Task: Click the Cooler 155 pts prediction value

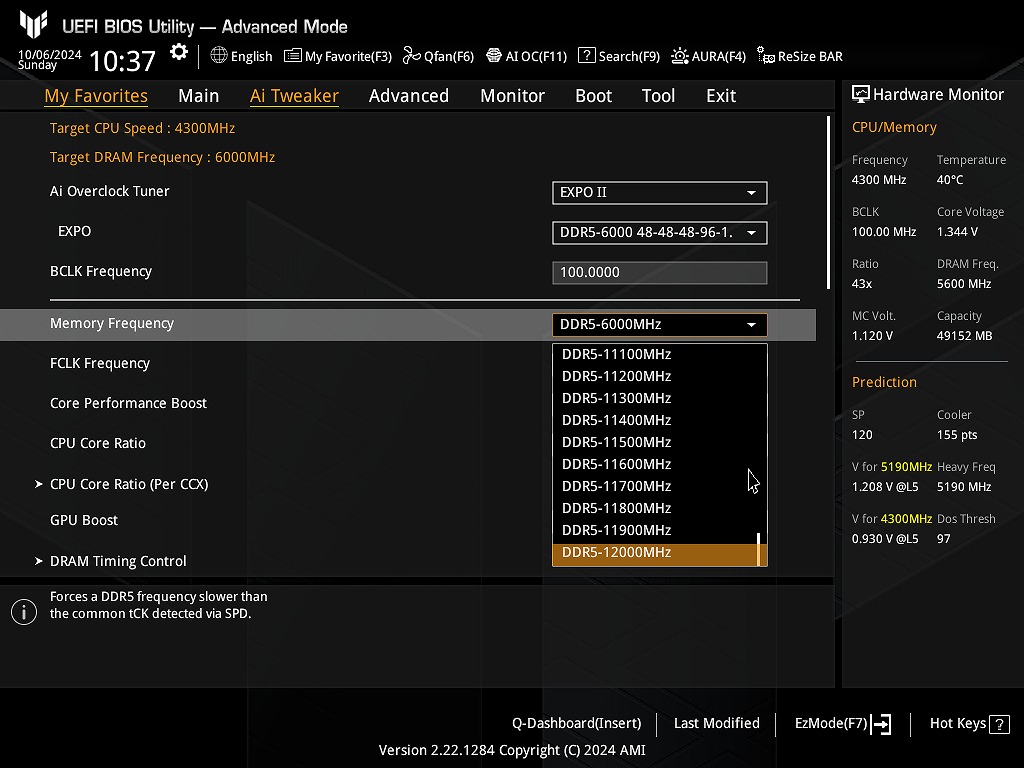Action: pos(957,435)
